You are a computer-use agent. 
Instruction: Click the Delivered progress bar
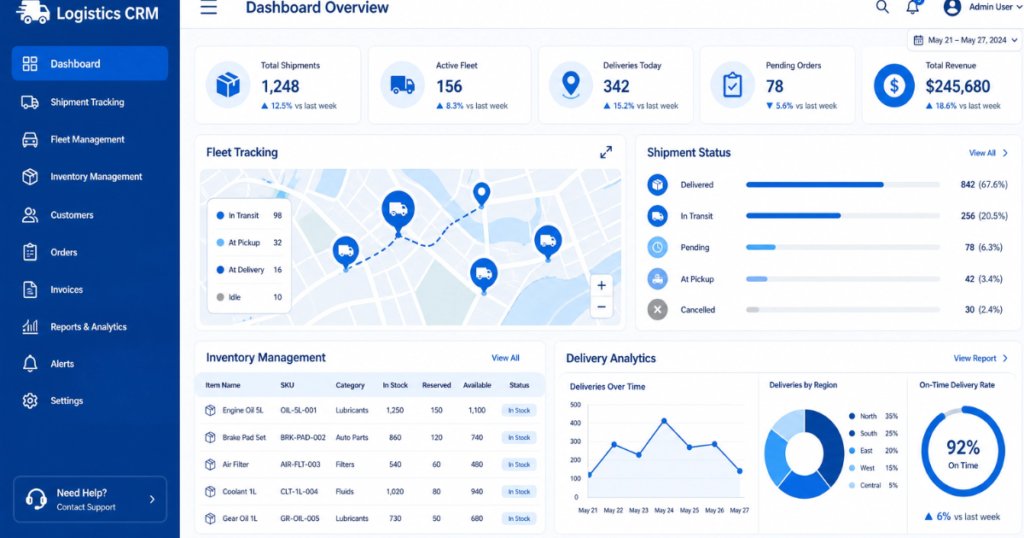pyautogui.click(x=842, y=185)
